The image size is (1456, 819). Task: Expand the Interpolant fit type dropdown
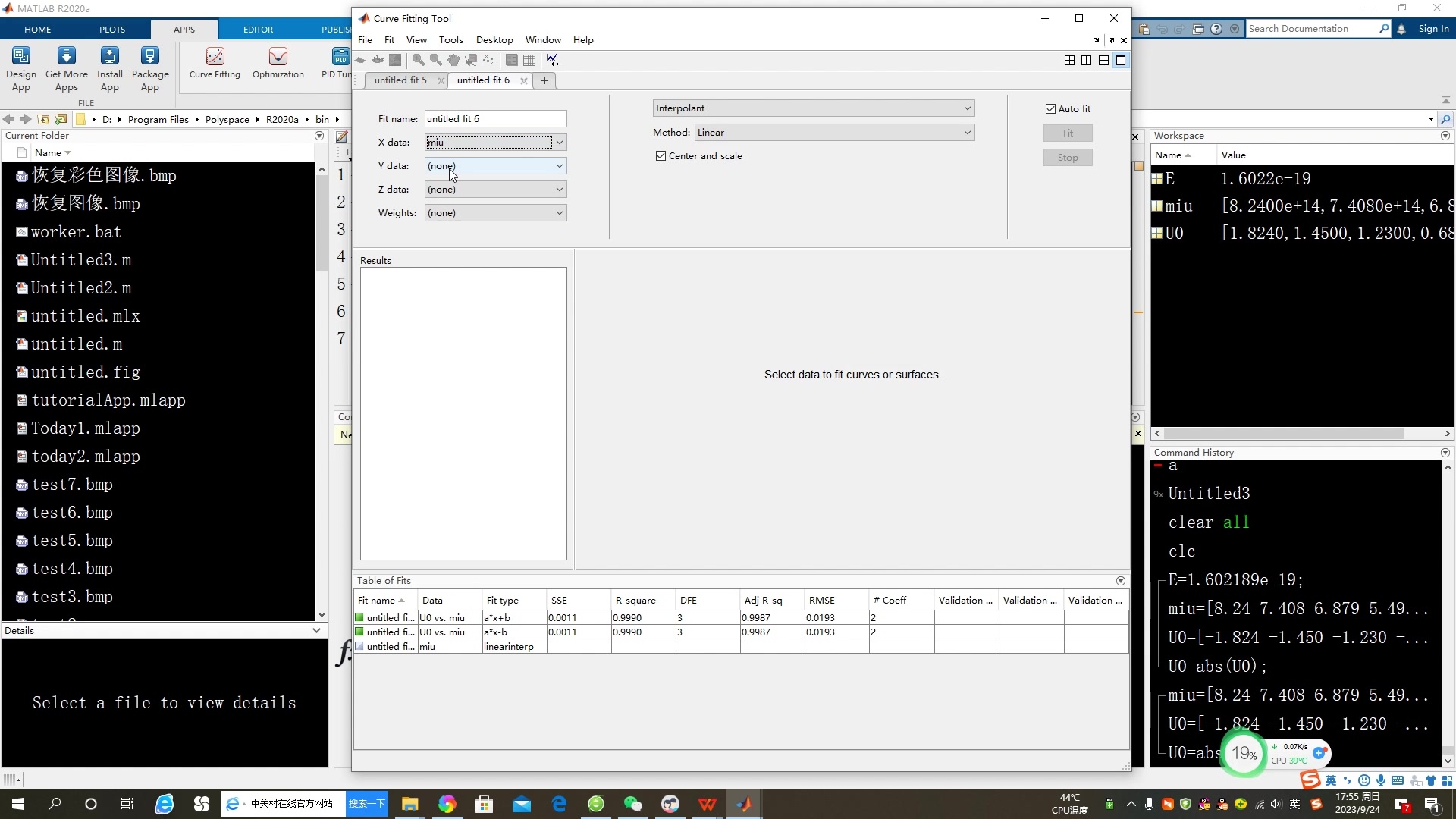[813, 108]
